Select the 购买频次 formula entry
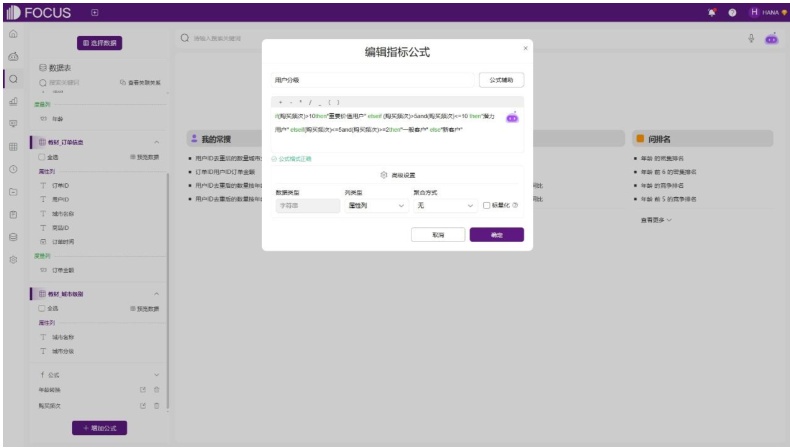 [x=49, y=406]
